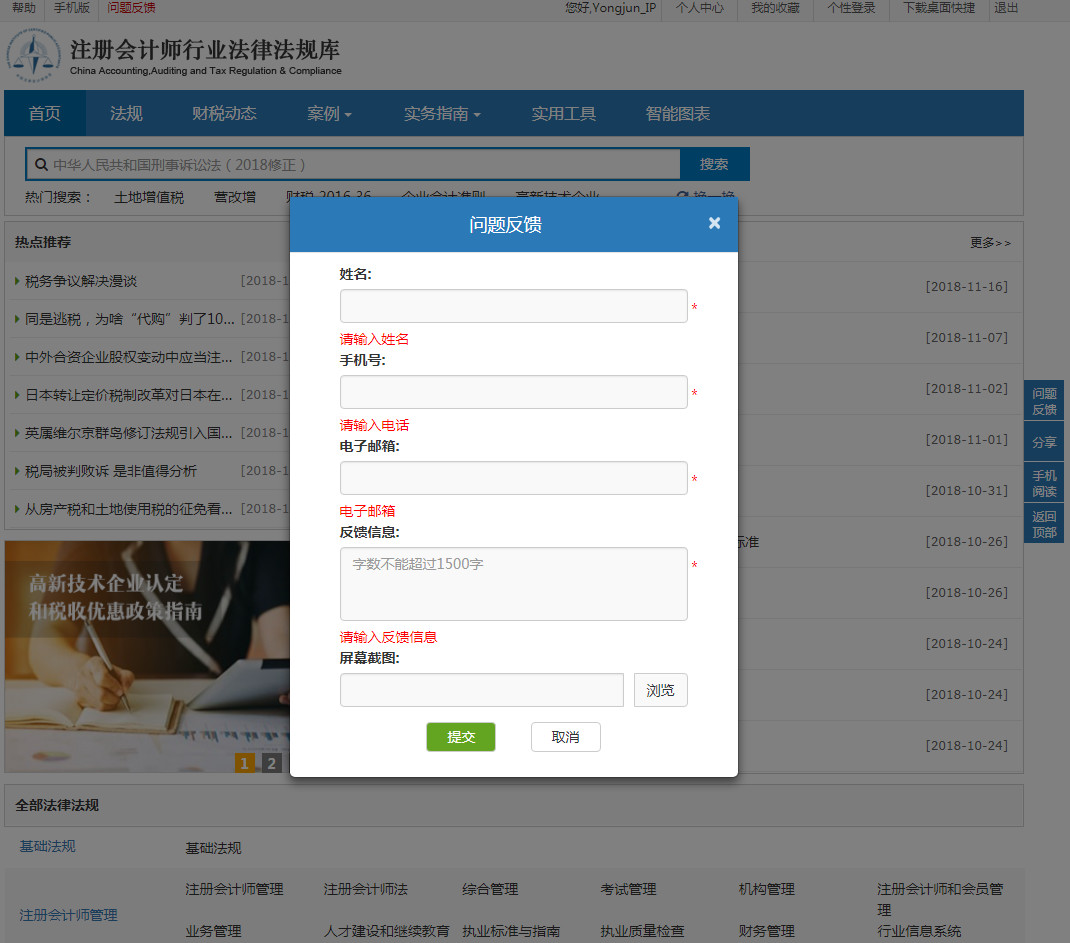Open the 分享 side widget

1043,442
